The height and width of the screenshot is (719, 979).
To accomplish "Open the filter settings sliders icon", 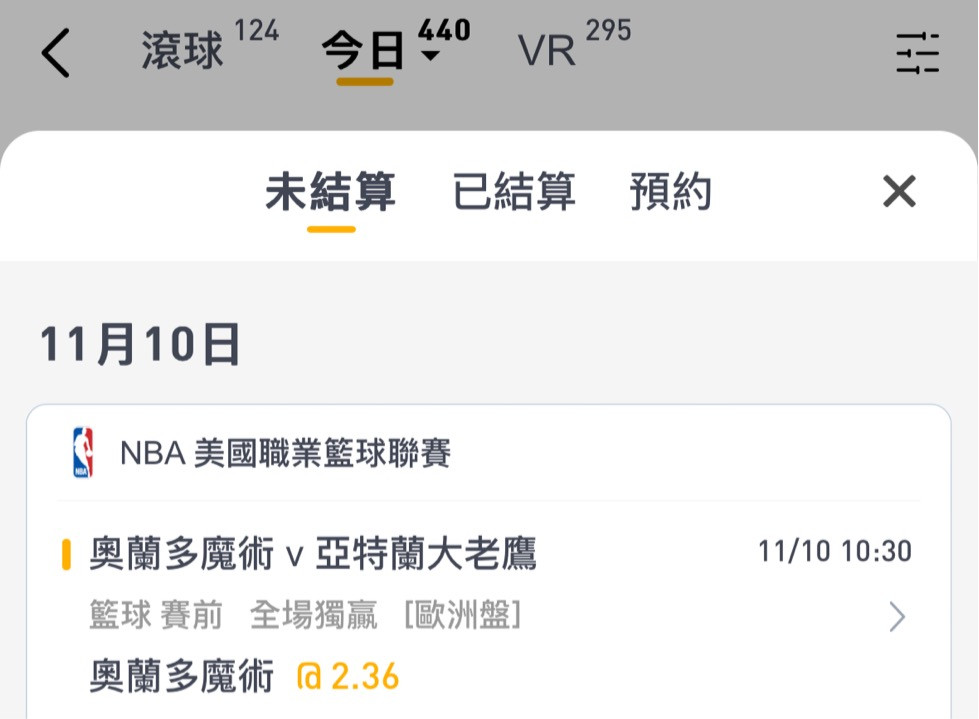I will point(917,53).
